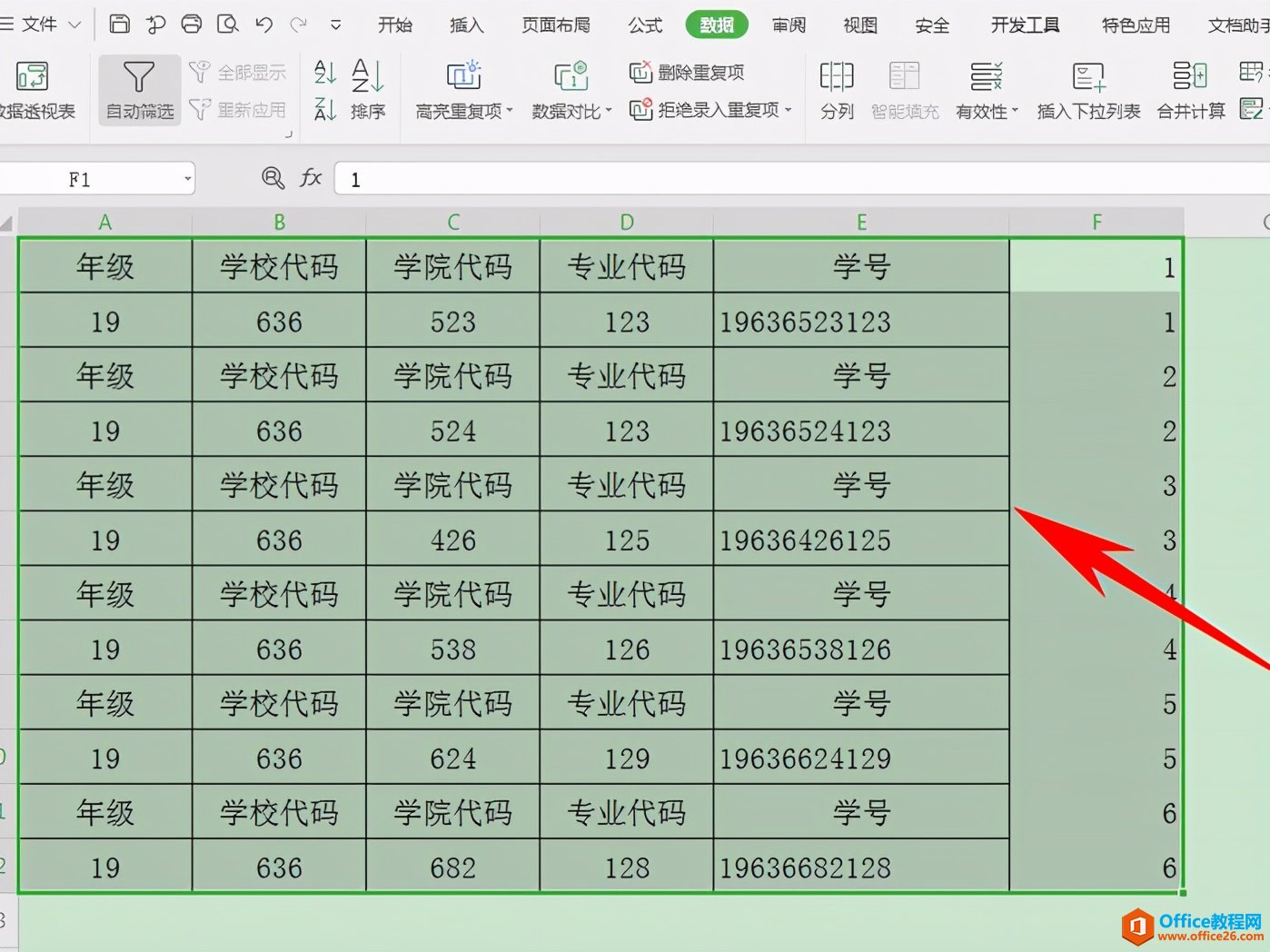Switch to the 视图 tab
The width and height of the screenshot is (1270, 952).
point(860,25)
